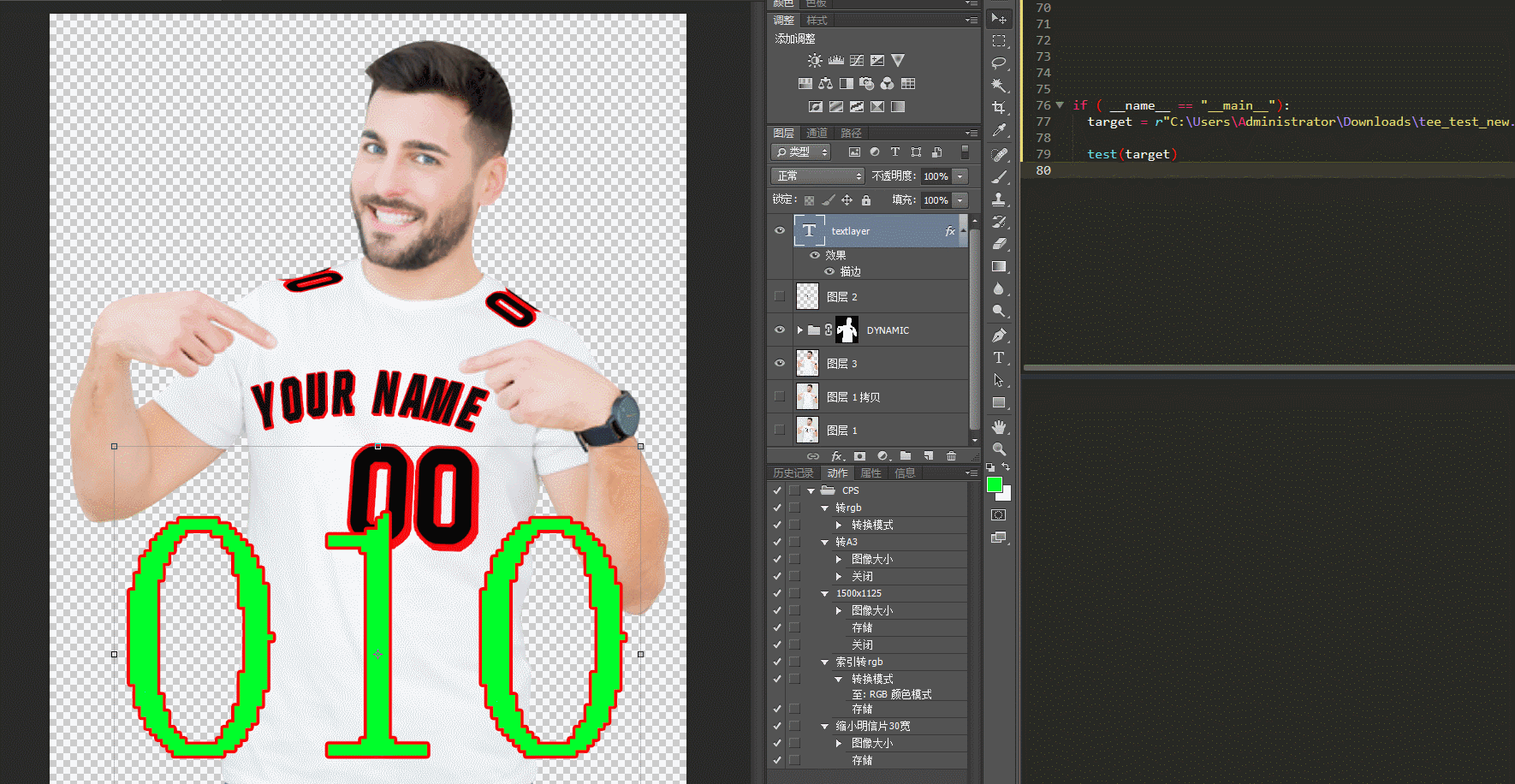Image resolution: width=1515 pixels, height=784 pixels.
Task: Hide the textlayer layer
Action: tap(780, 231)
